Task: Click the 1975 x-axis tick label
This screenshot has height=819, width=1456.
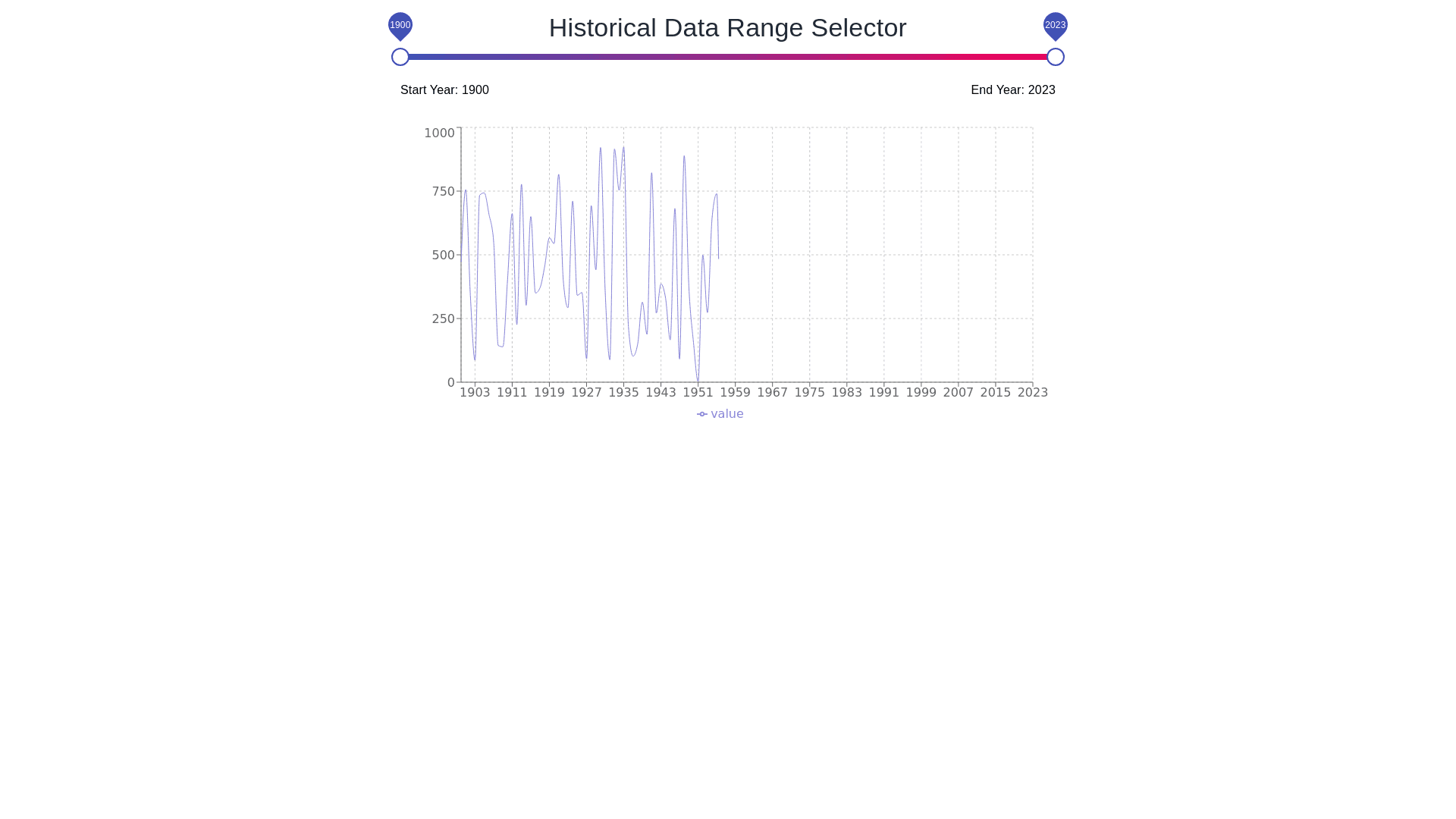Action: click(x=809, y=393)
